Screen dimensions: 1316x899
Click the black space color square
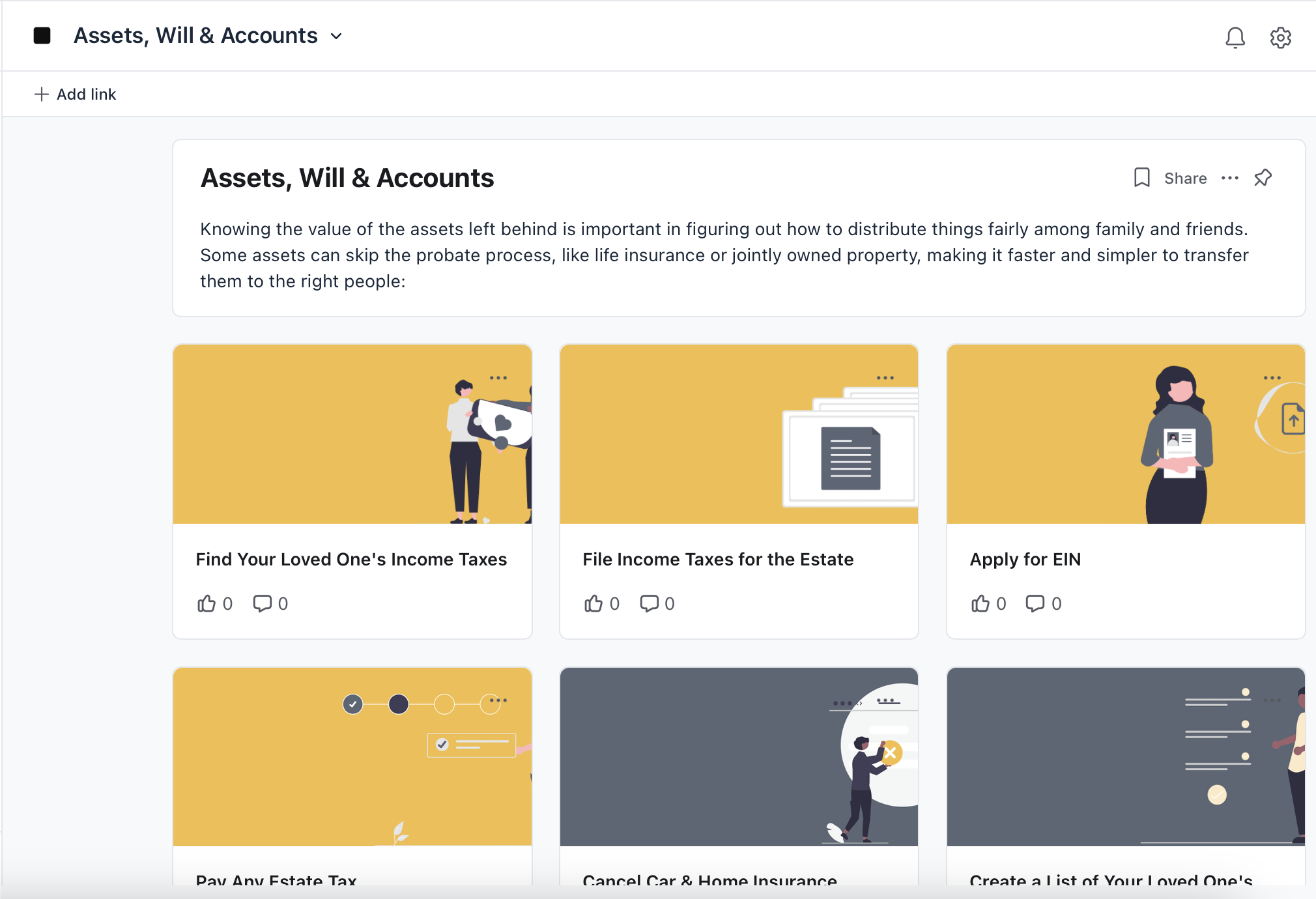pyautogui.click(x=42, y=36)
